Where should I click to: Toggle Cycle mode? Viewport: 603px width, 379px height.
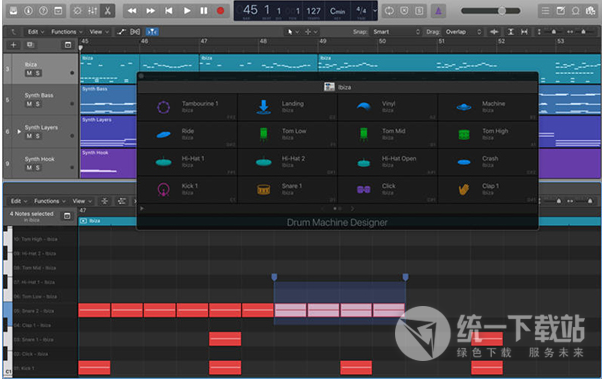(x=389, y=11)
